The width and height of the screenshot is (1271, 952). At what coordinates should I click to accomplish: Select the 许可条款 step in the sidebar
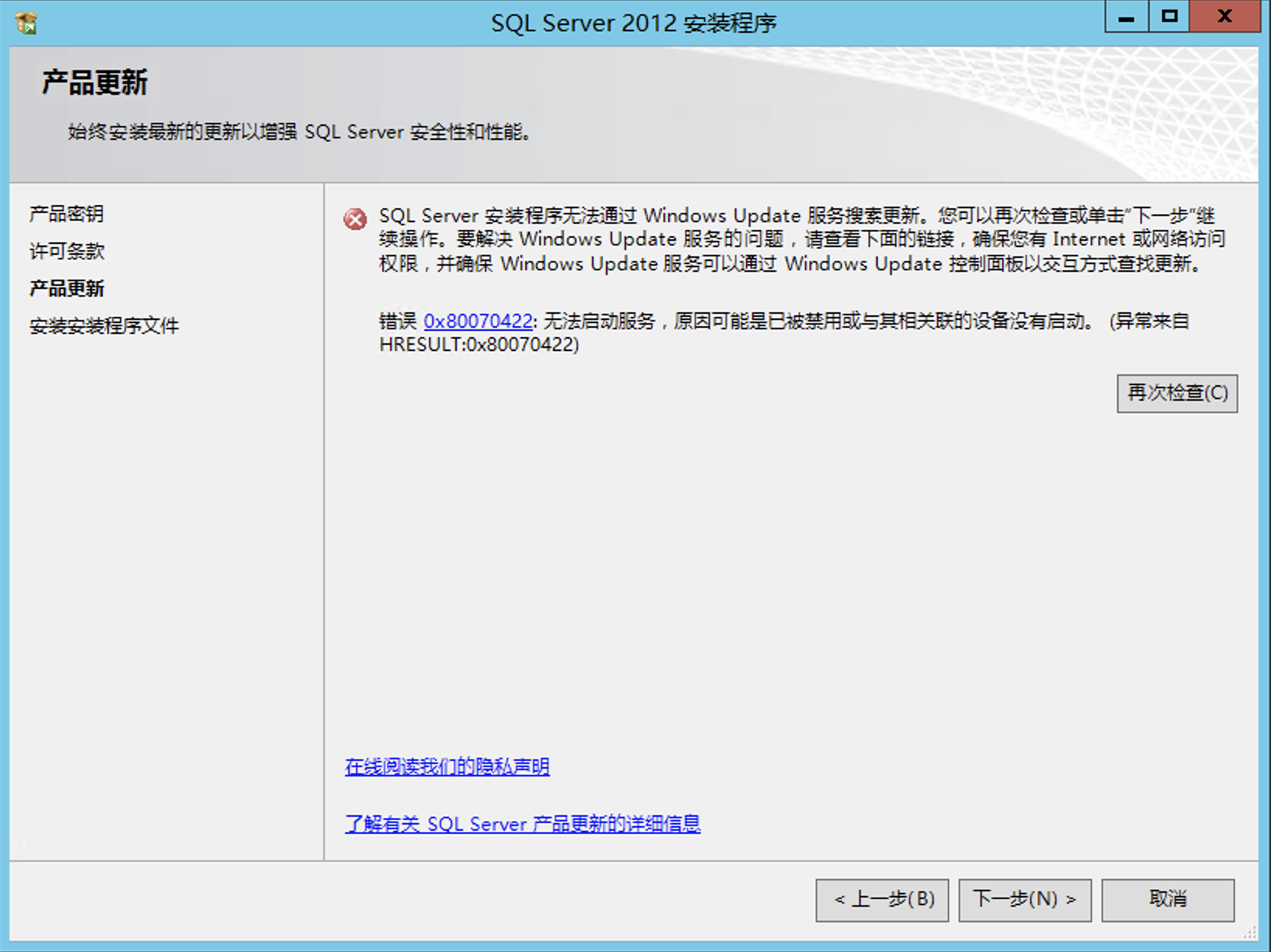[x=67, y=251]
